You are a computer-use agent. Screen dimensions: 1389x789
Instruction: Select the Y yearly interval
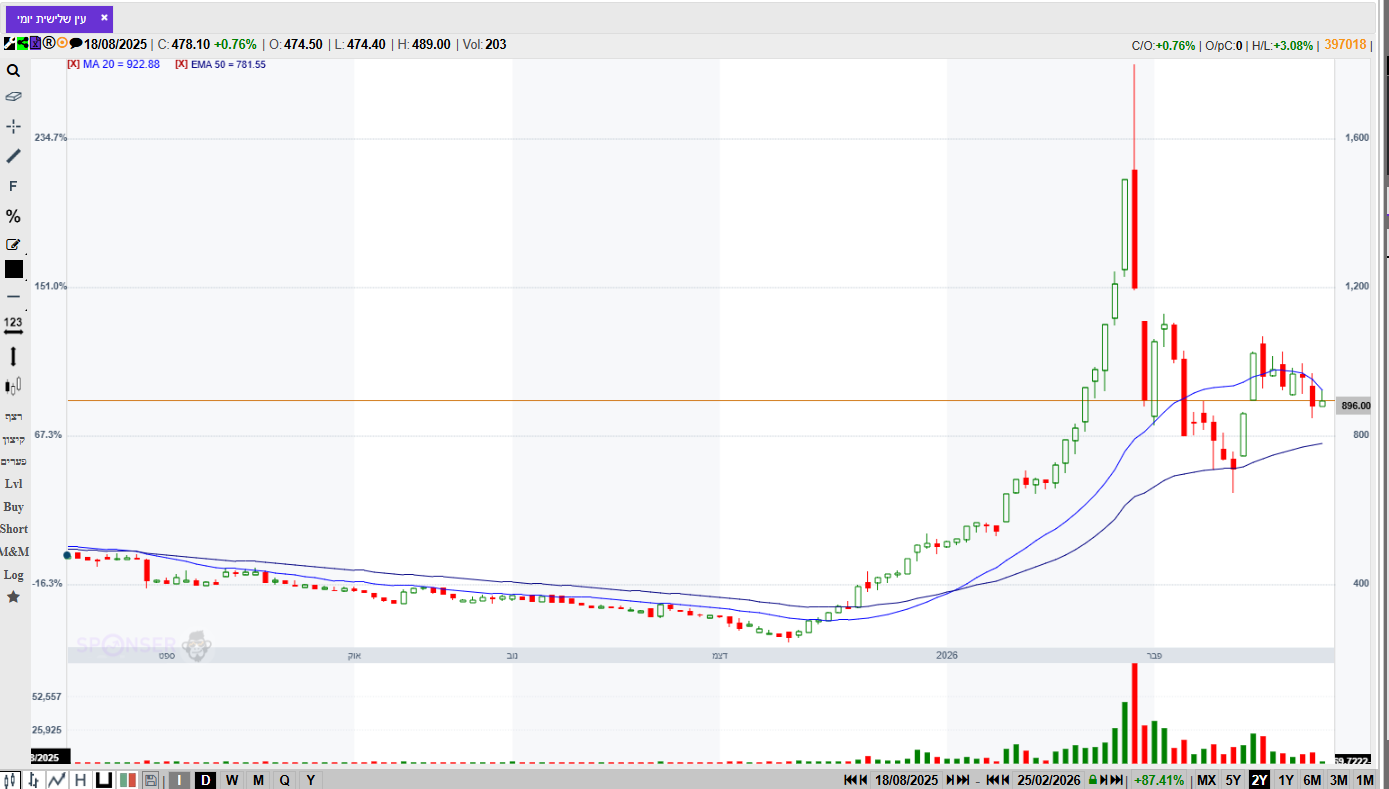pyautogui.click(x=311, y=780)
